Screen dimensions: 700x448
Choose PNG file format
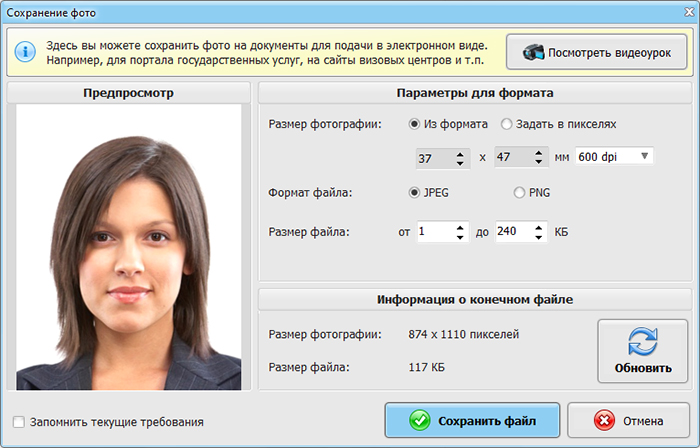pyautogui.click(x=519, y=193)
